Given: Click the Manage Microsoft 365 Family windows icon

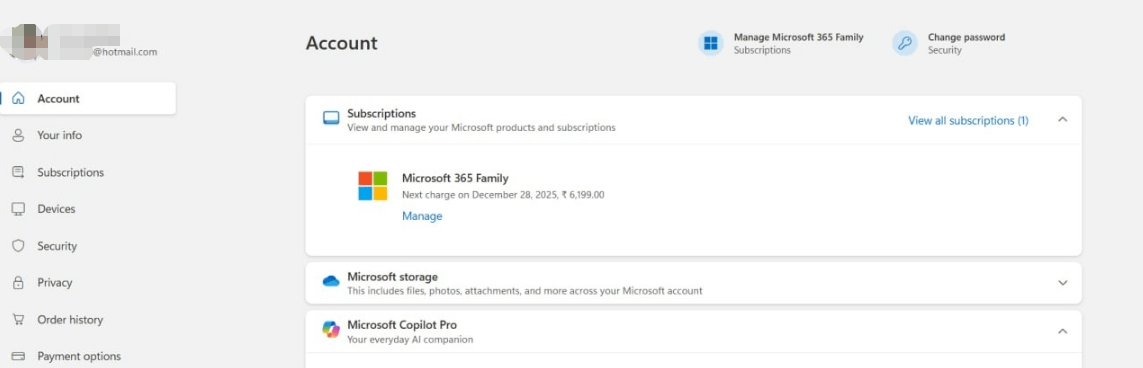Looking at the screenshot, I should click(711, 43).
